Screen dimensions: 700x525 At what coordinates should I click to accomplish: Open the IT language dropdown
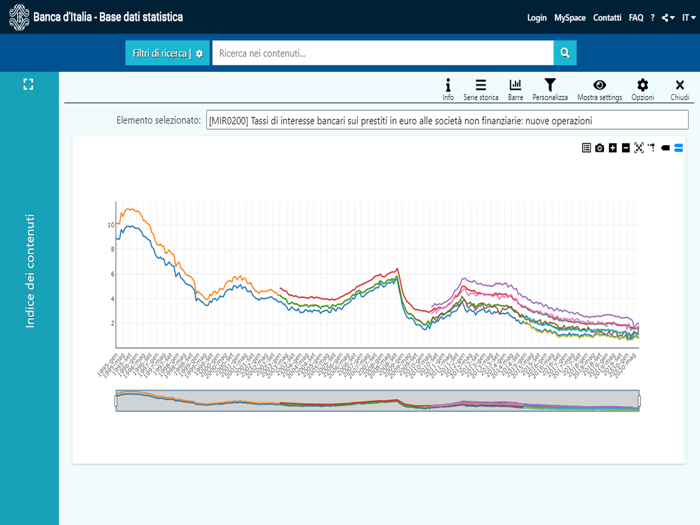pos(688,18)
